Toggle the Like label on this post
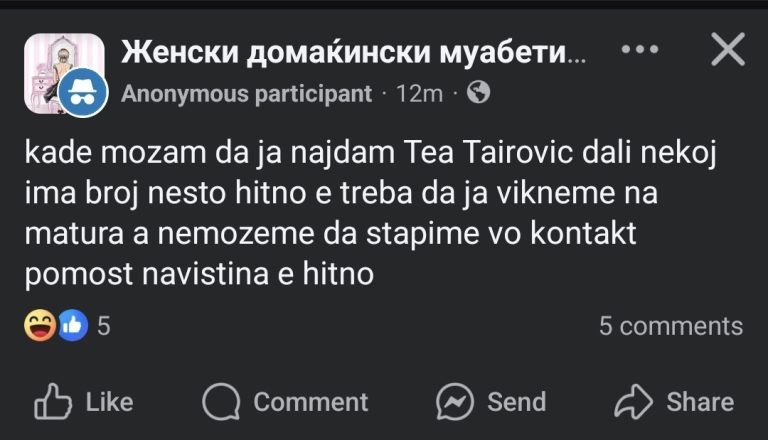The height and width of the screenshot is (440, 768). [110, 402]
